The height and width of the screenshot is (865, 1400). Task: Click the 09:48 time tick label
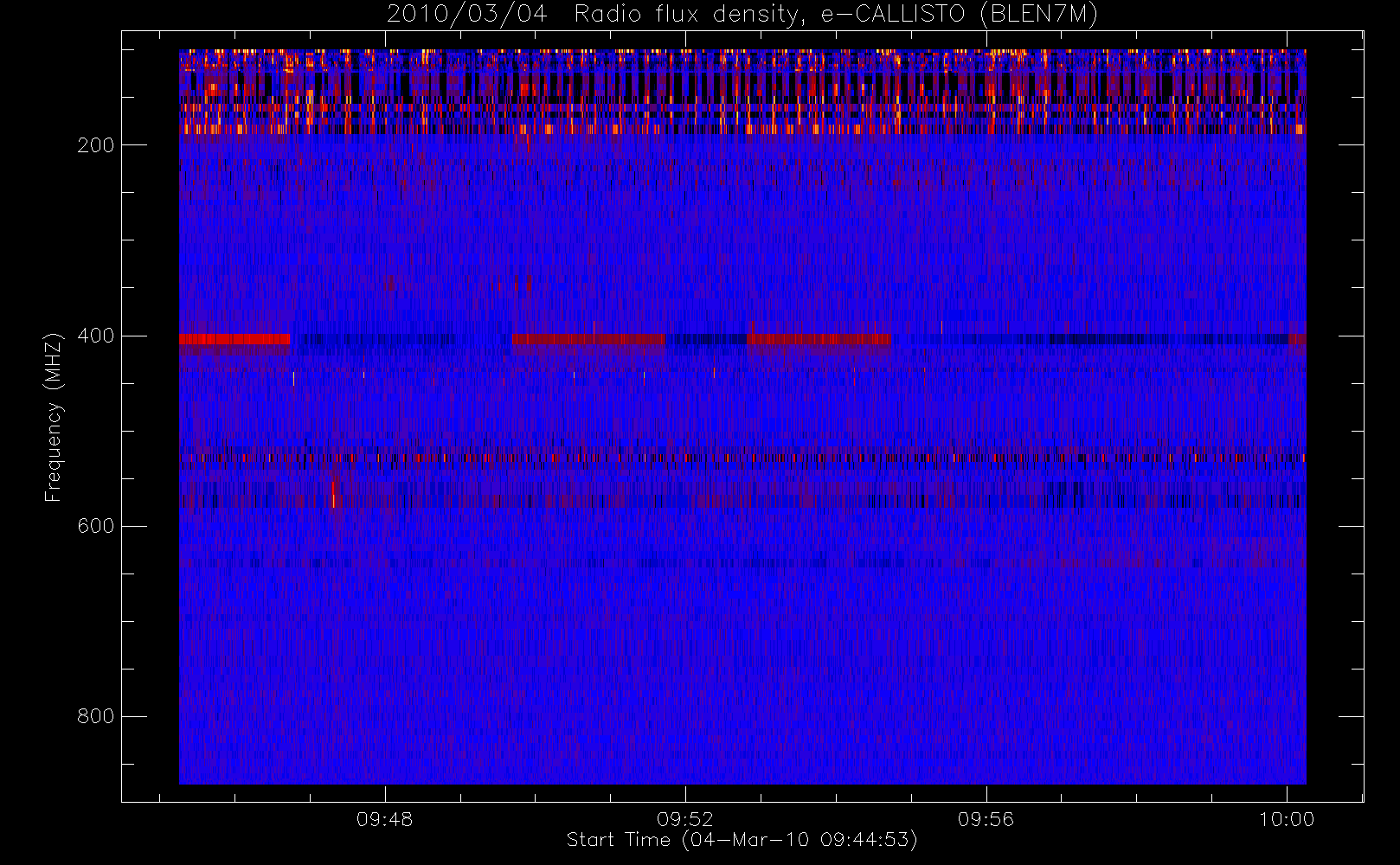(385, 819)
